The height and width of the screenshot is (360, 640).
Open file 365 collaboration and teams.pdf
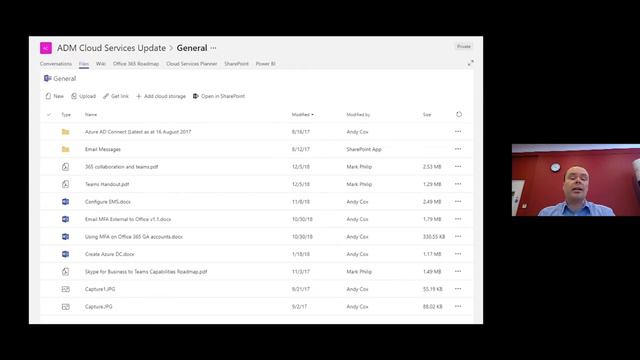tap(122, 167)
